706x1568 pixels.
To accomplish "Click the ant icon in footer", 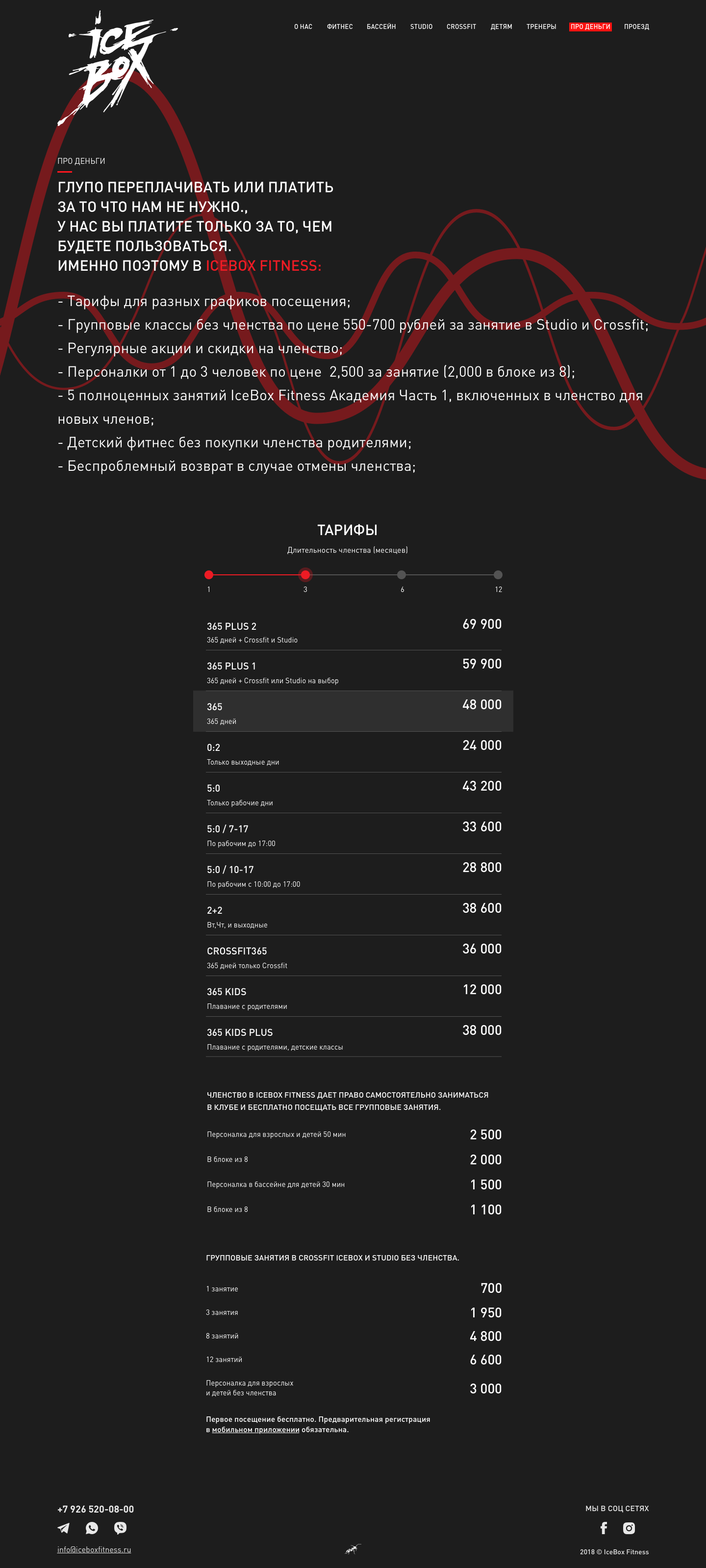I will pyautogui.click(x=353, y=1549).
